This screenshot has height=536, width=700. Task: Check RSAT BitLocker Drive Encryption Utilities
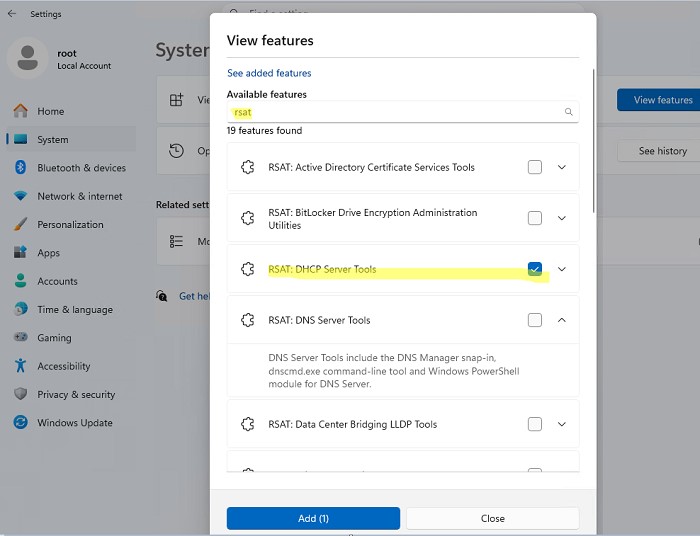click(x=535, y=218)
